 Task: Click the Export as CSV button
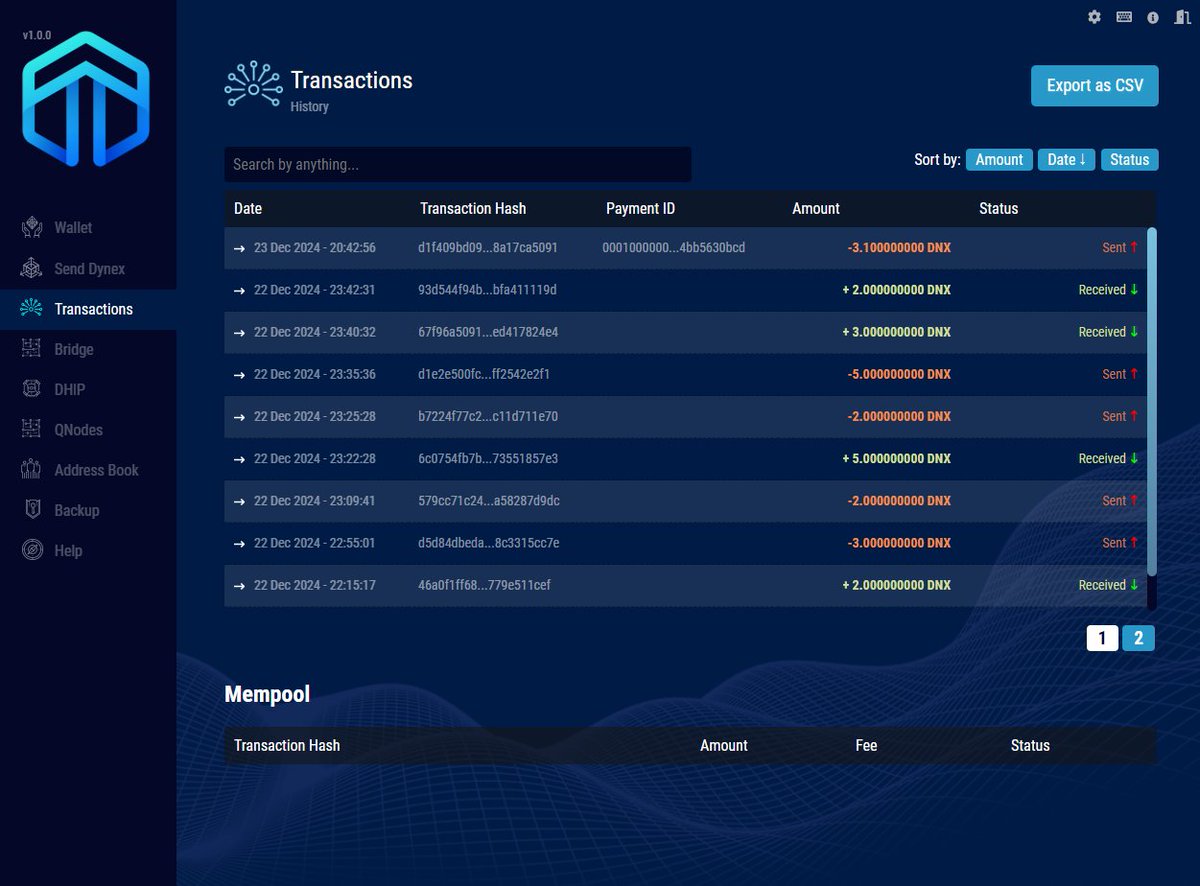point(1094,85)
